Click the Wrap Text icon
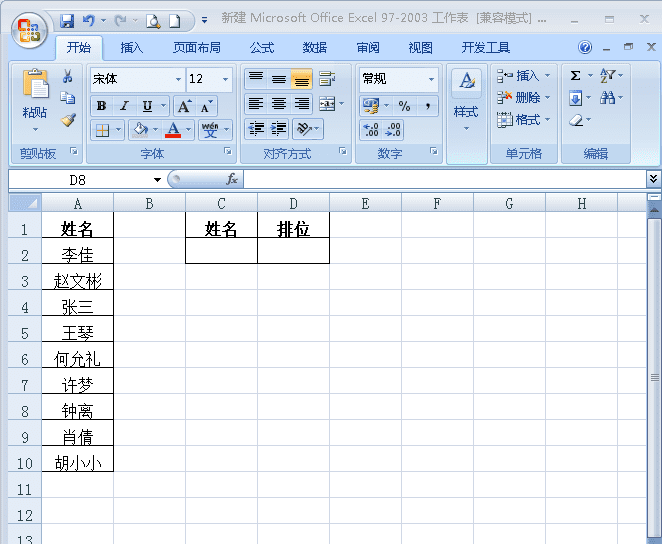 click(327, 78)
